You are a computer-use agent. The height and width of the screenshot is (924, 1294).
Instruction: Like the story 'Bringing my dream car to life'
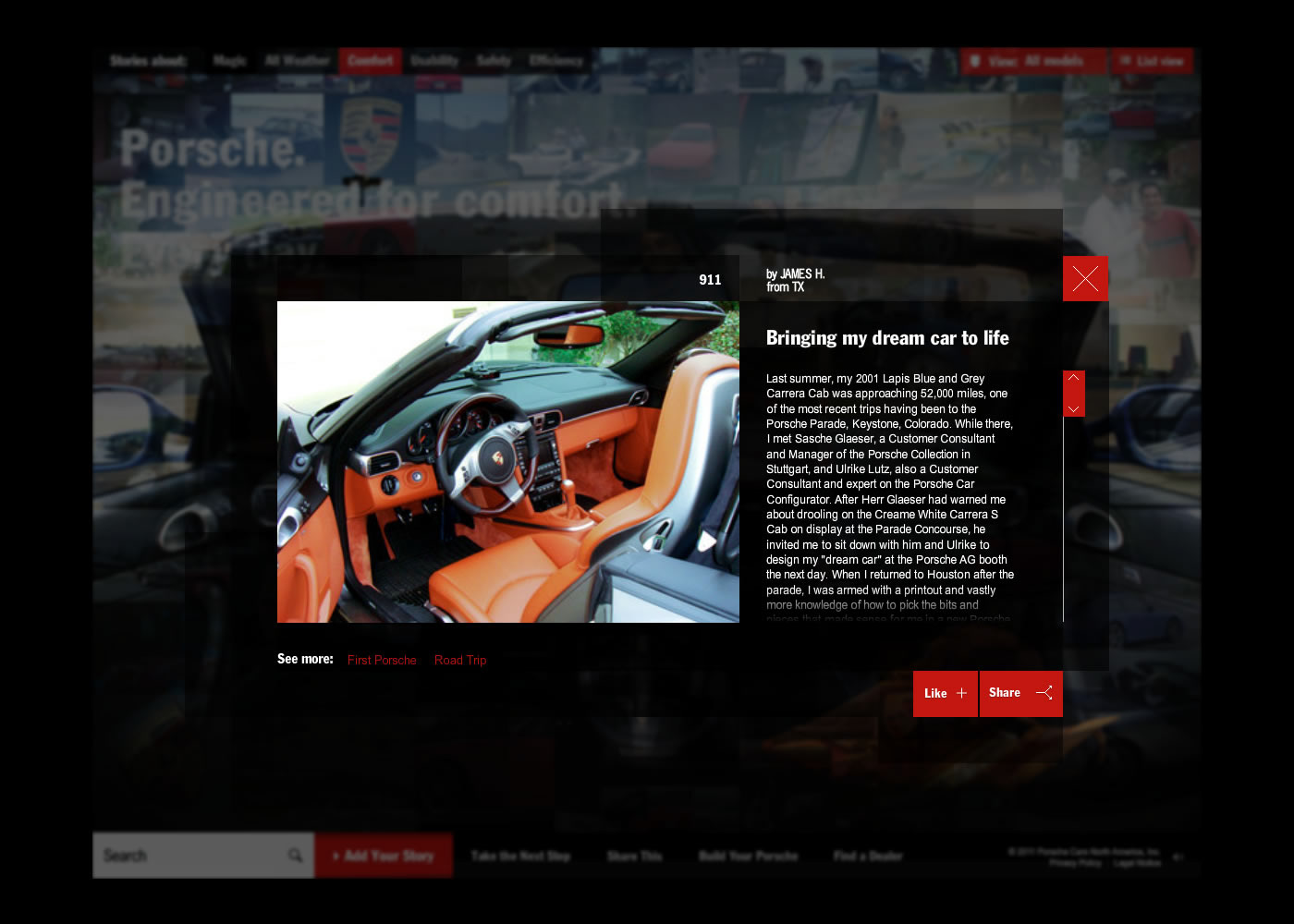(945, 693)
